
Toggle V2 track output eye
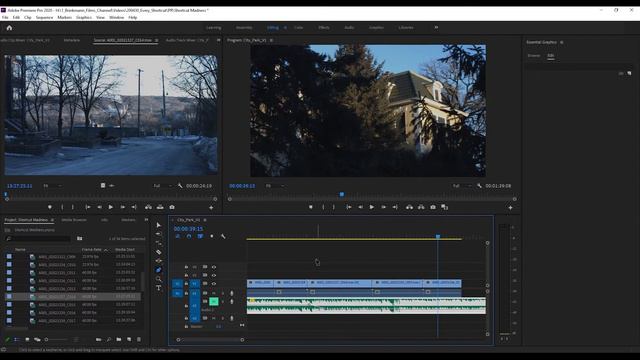point(213,276)
